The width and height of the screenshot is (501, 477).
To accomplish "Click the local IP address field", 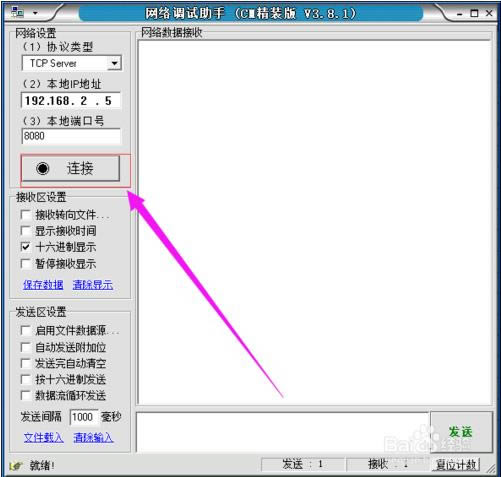I will point(71,100).
